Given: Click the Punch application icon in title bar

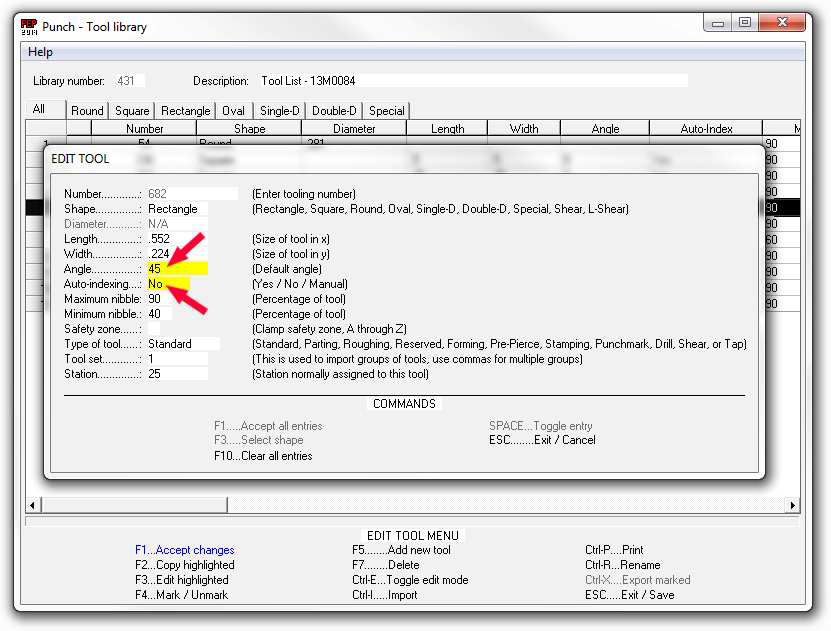Looking at the screenshot, I should click(x=29, y=26).
